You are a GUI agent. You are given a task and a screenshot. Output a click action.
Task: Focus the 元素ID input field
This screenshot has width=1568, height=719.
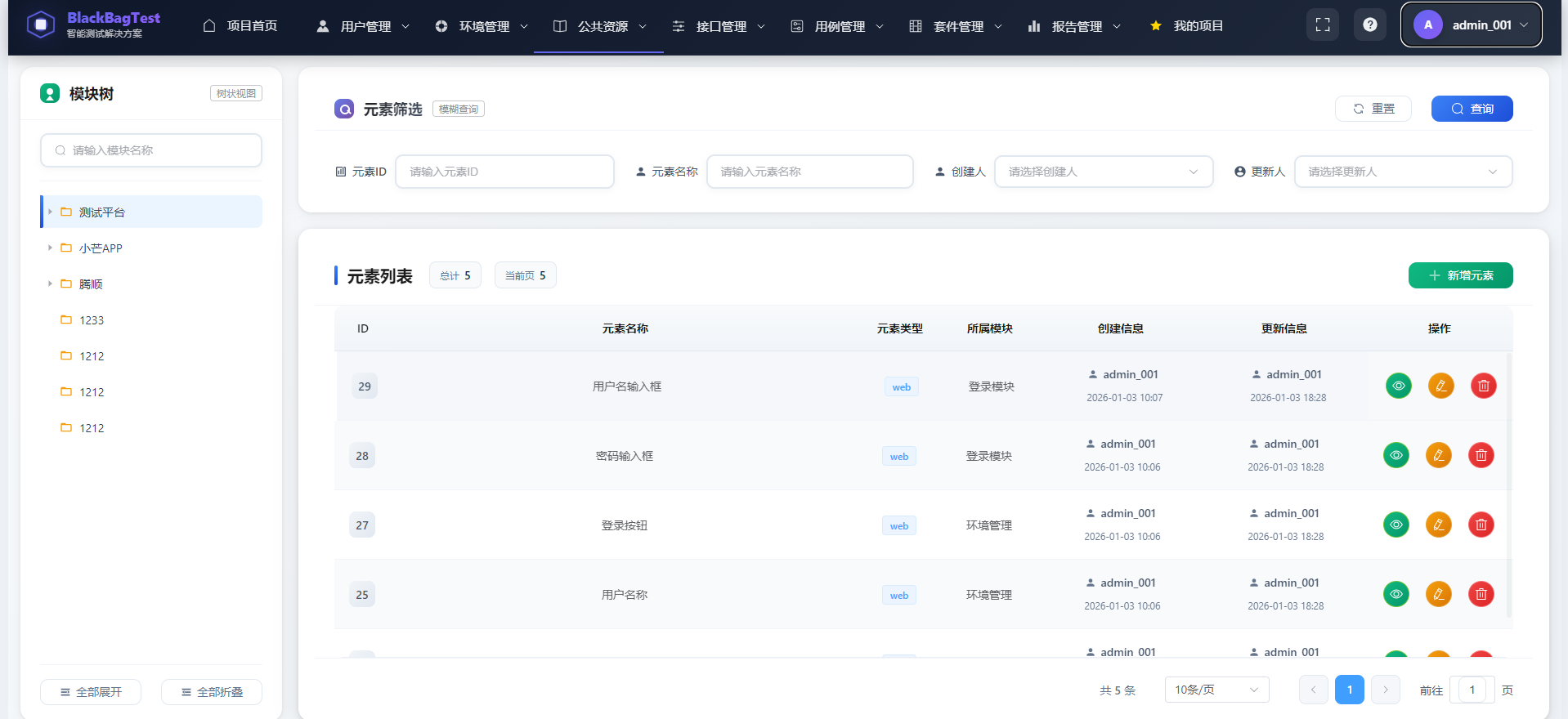(x=505, y=172)
